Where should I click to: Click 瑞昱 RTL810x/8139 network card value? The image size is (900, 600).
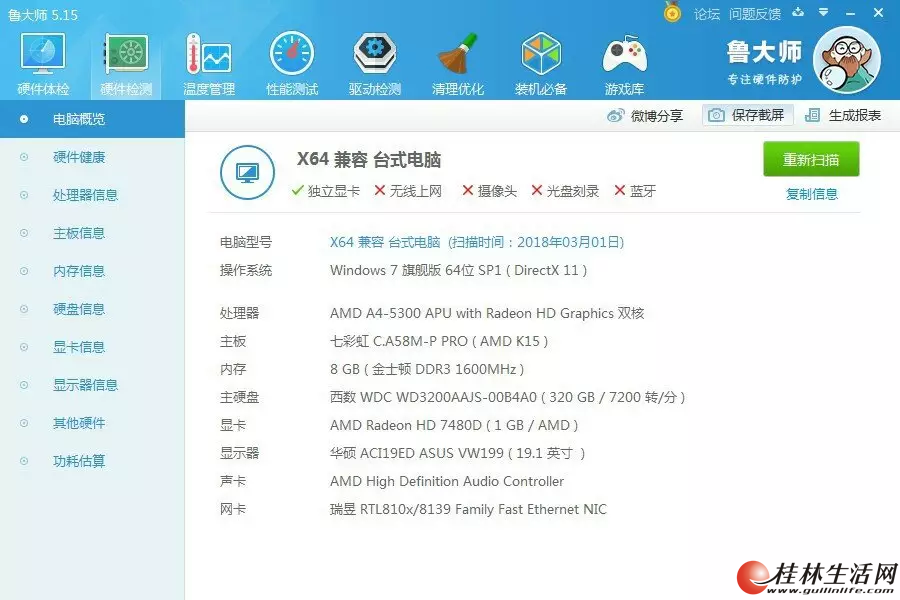tap(468, 509)
